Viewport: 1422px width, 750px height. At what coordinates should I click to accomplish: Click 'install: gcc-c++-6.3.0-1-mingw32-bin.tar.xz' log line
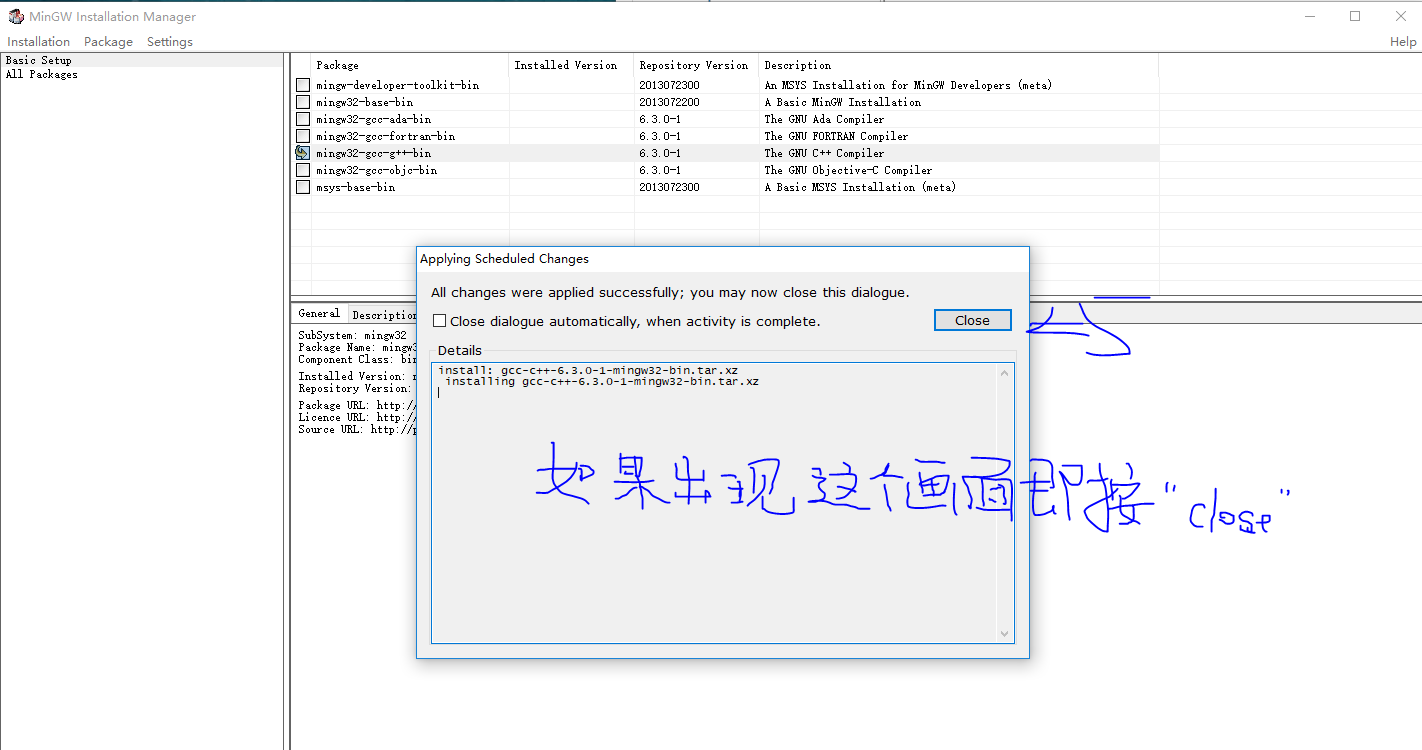point(588,370)
